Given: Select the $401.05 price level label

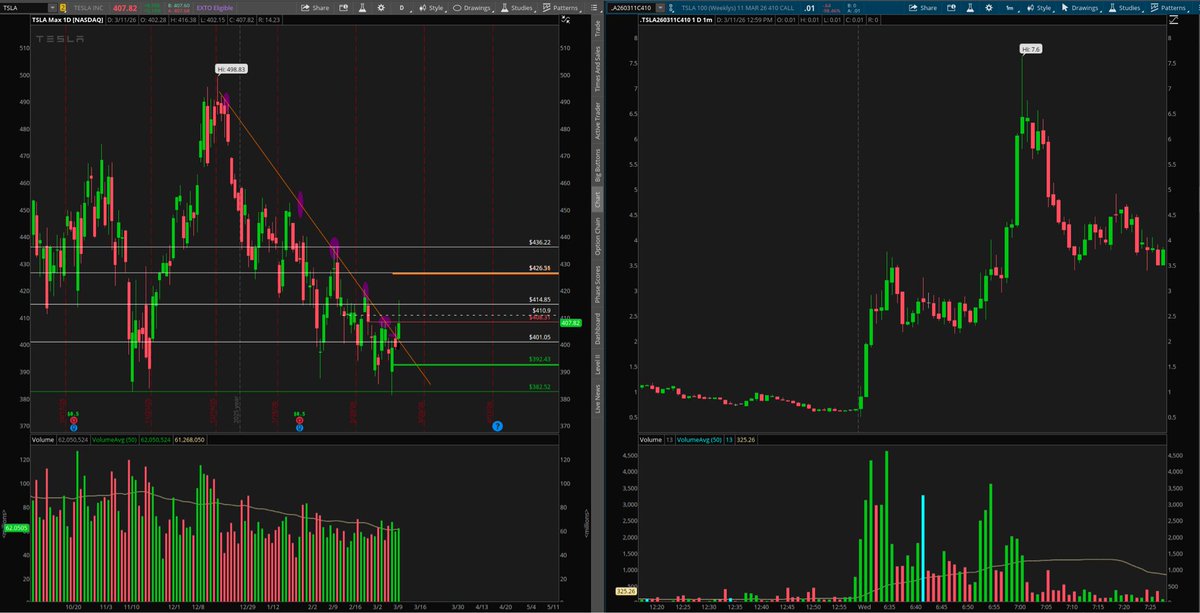Looking at the screenshot, I should click(x=541, y=337).
